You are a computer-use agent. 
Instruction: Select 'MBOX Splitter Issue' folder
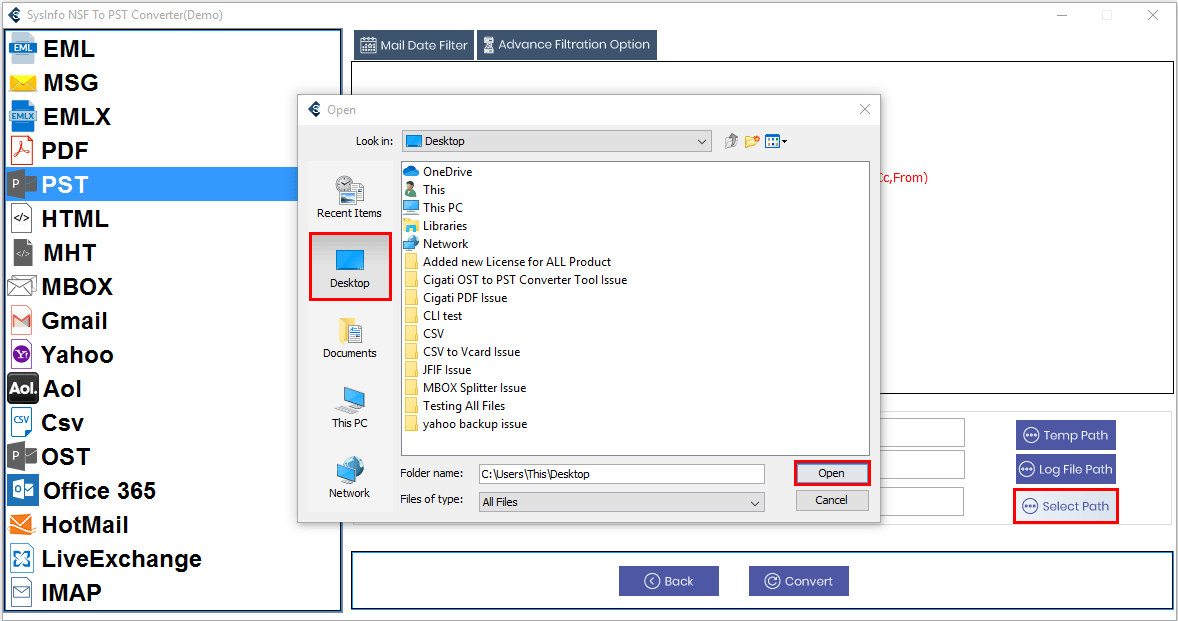(x=466, y=388)
